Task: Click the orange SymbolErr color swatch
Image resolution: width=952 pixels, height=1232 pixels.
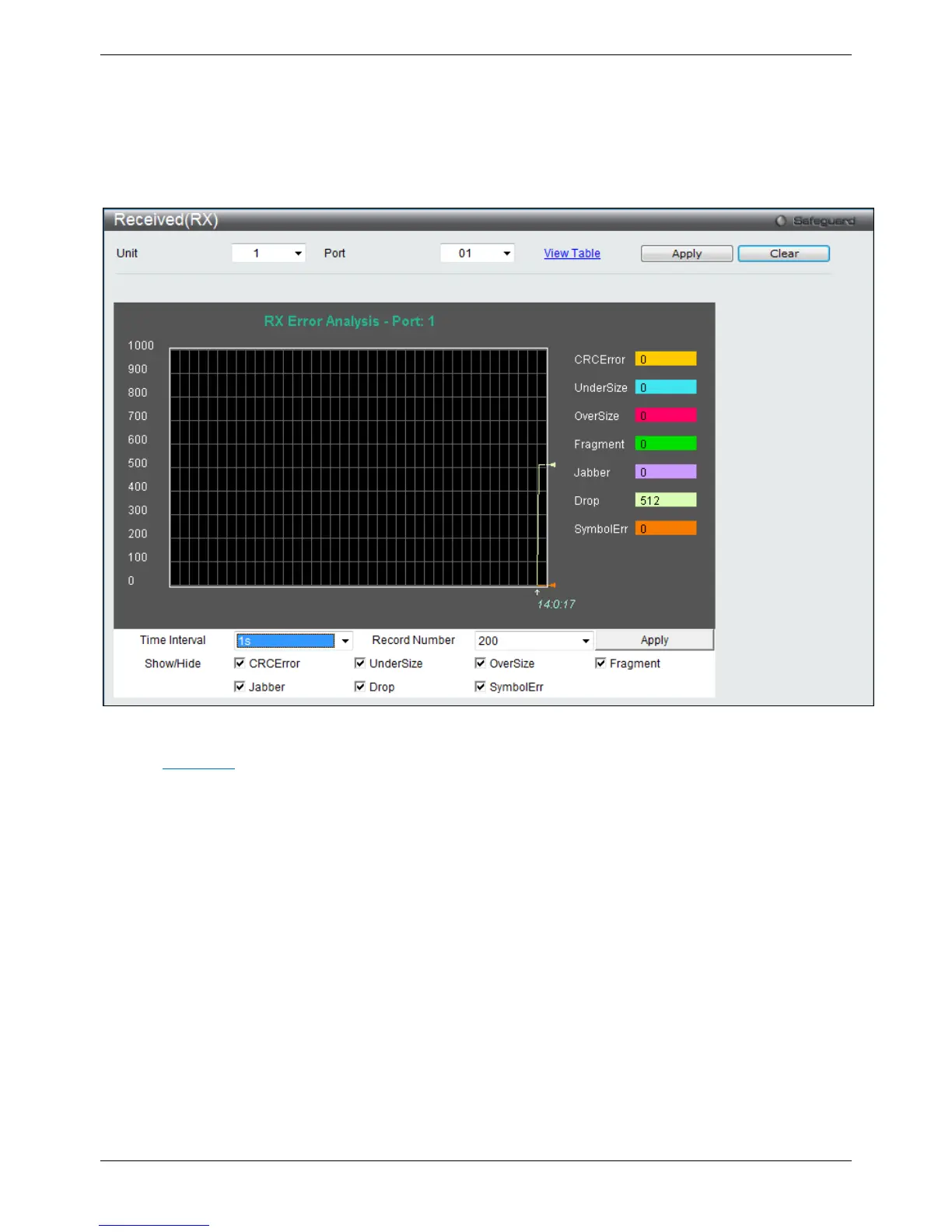Action: click(666, 529)
